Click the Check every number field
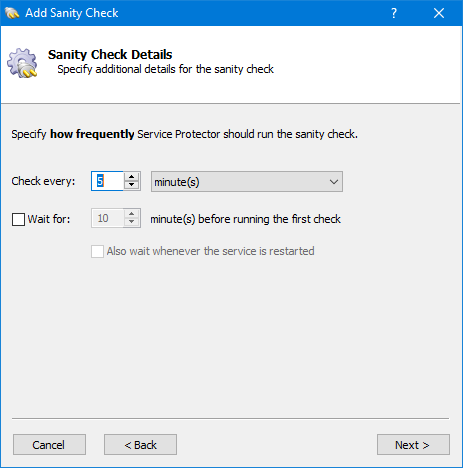The height and width of the screenshot is (468, 463). point(107,181)
